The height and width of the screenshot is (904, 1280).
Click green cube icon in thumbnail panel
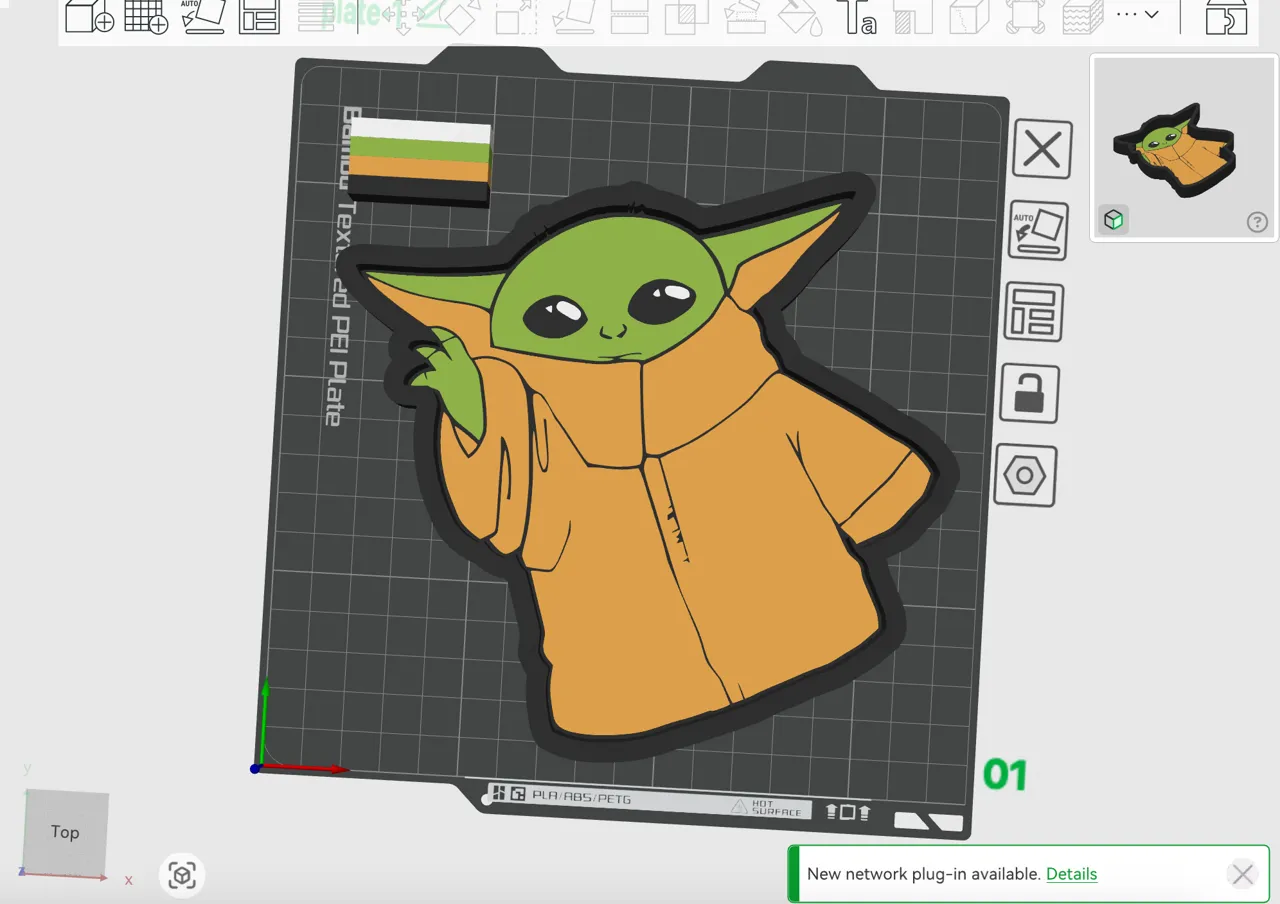point(1113,220)
